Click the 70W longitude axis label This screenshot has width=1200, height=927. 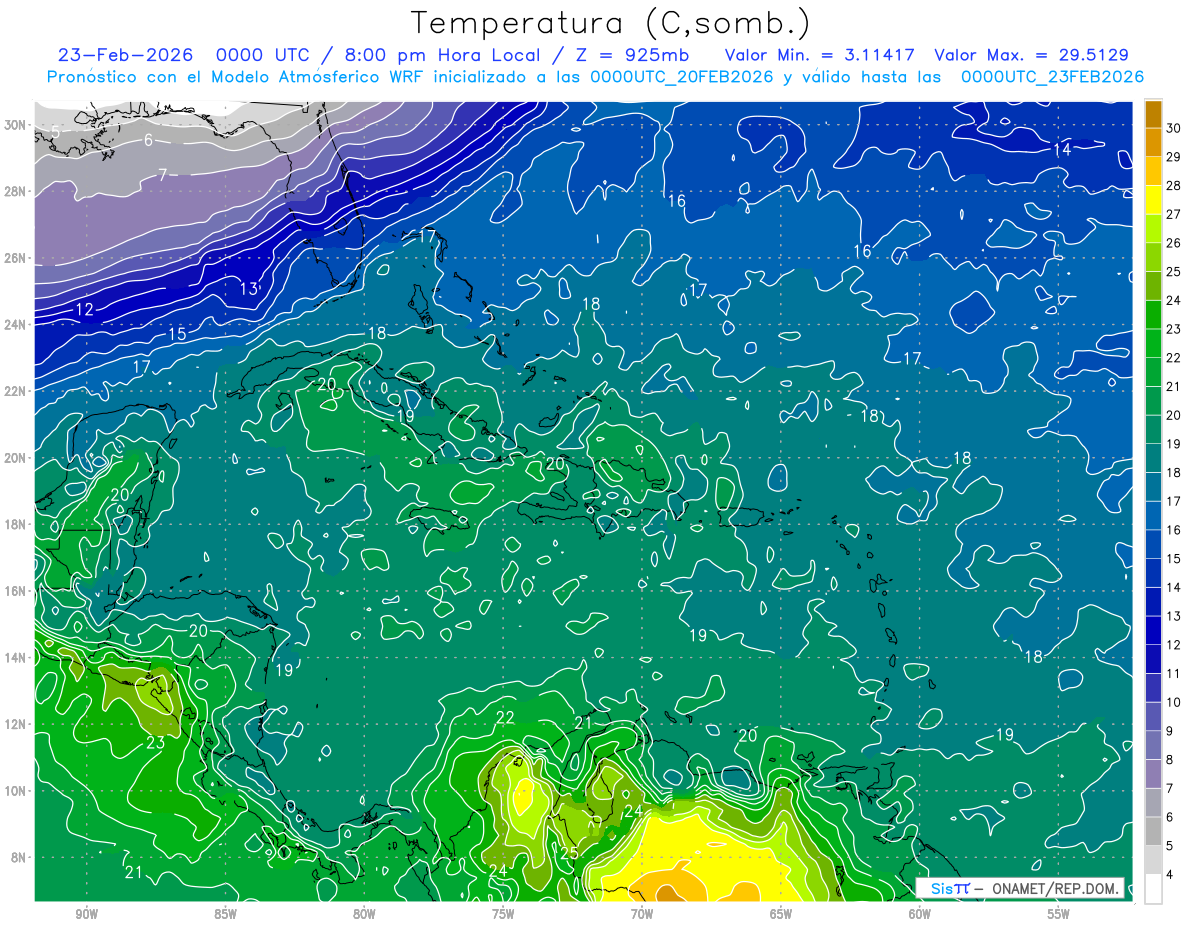(x=642, y=915)
